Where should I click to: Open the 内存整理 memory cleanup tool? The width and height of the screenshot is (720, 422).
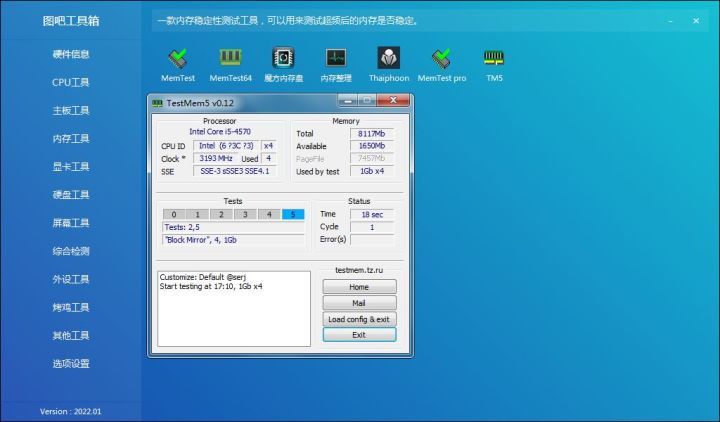click(335, 61)
